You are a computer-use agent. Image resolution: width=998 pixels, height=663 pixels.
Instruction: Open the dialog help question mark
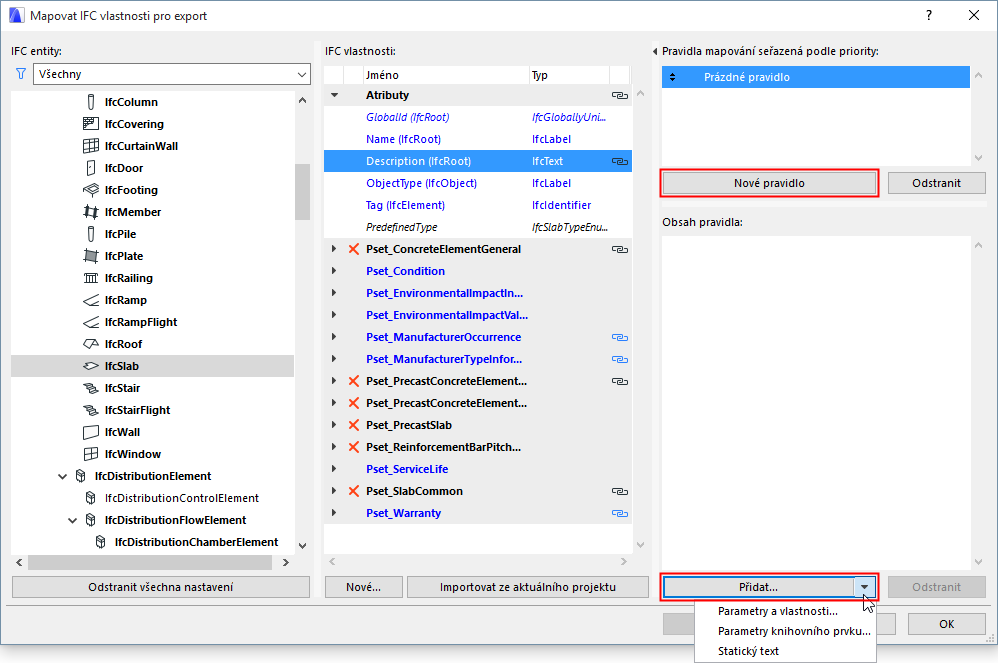point(929,15)
